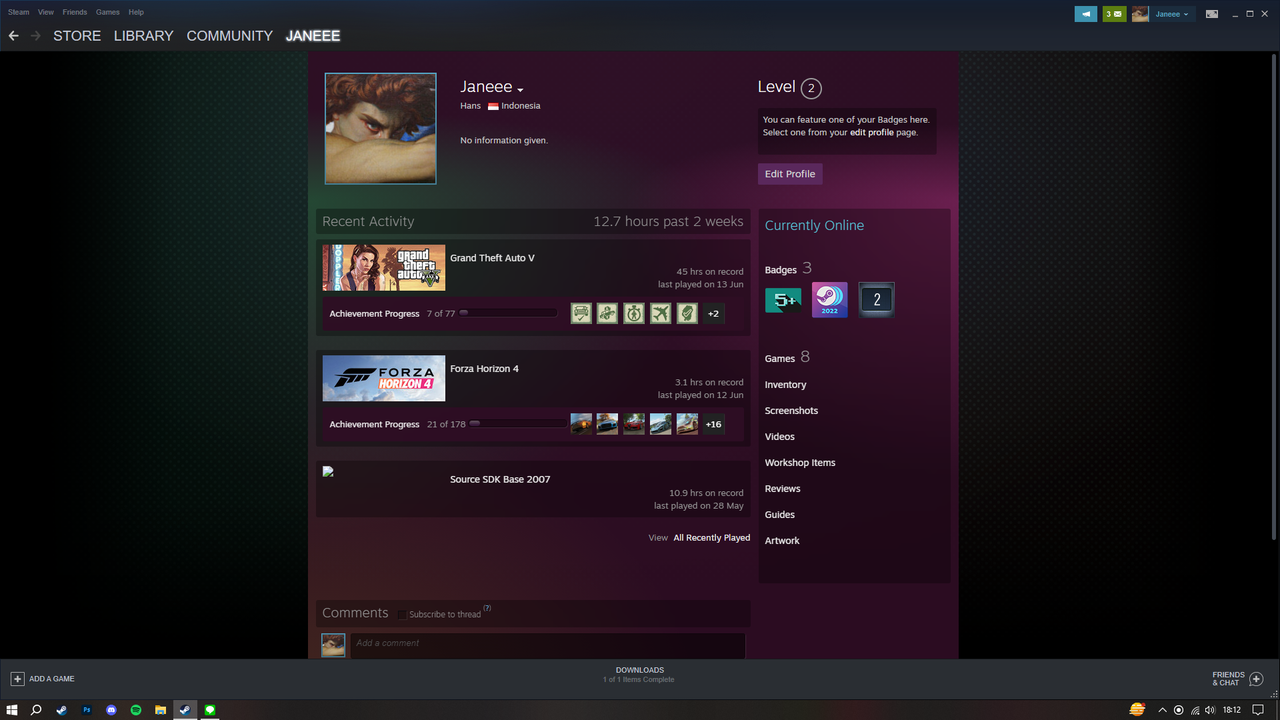
Task: Open the Windows Start menu
Action: [x=12, y=710]
